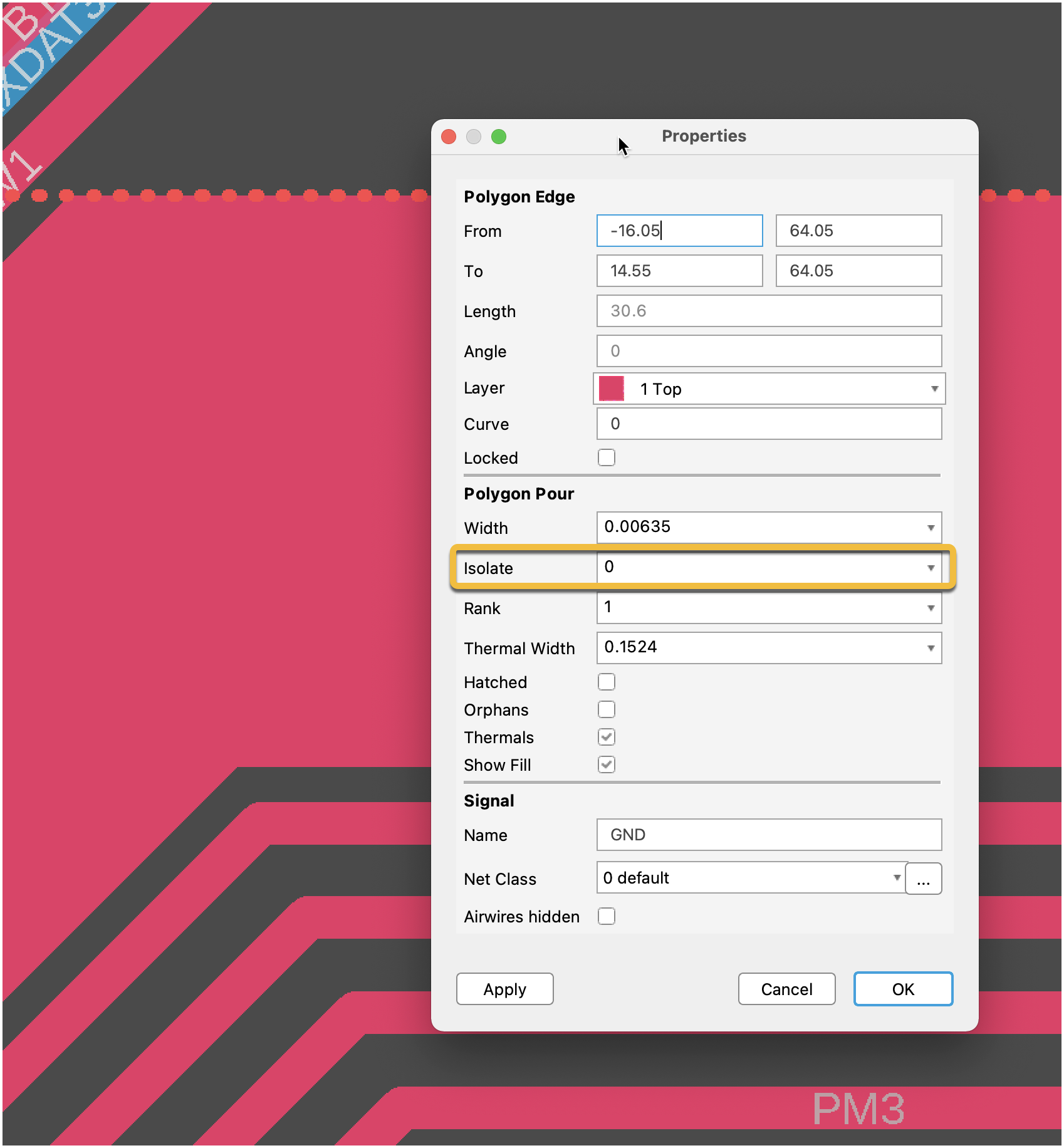Check Airwires hidden
Viewport: 1064px width, 1148px height.
pos(606,916)
